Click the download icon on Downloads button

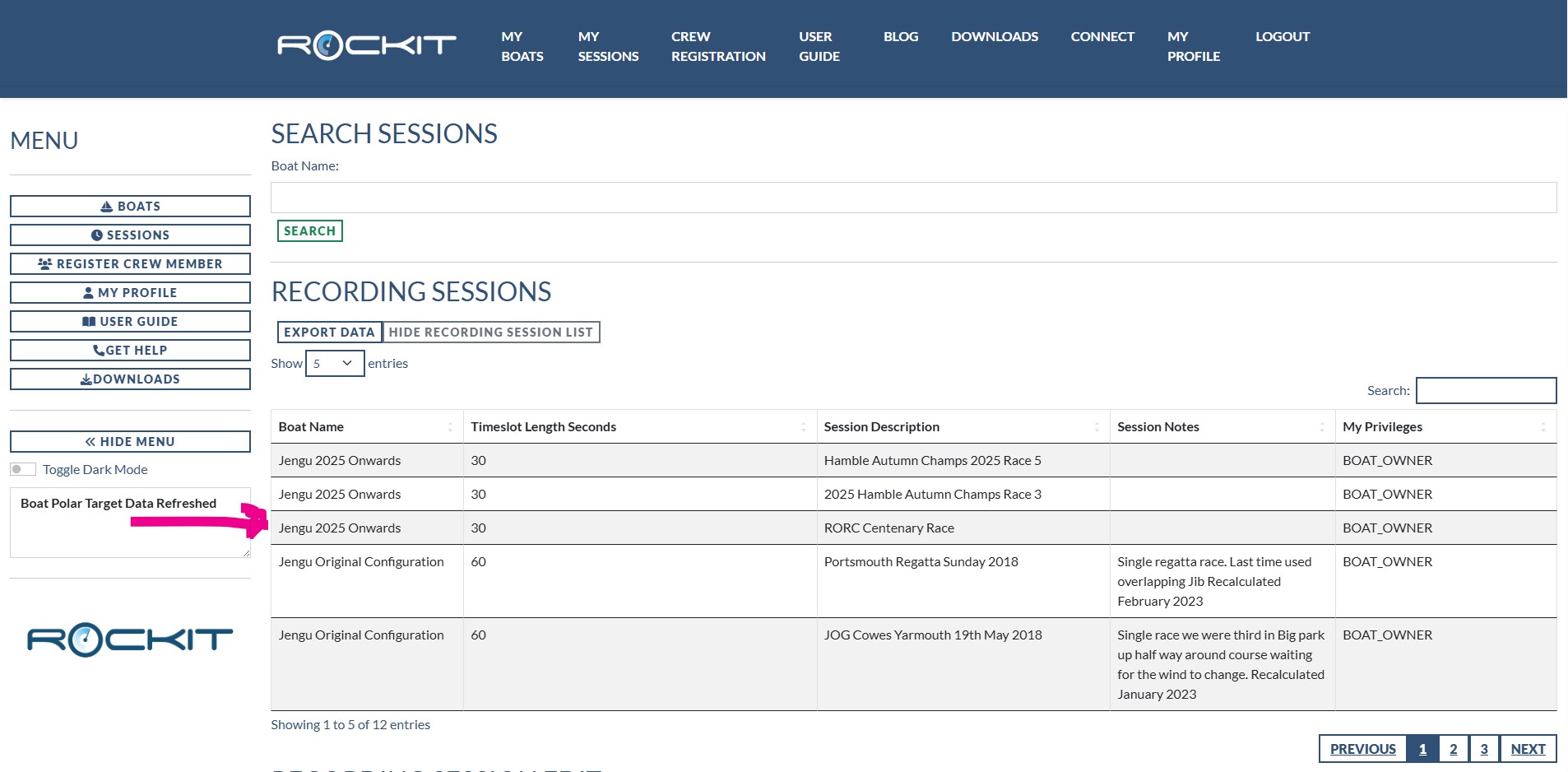(x=86, y=379)
